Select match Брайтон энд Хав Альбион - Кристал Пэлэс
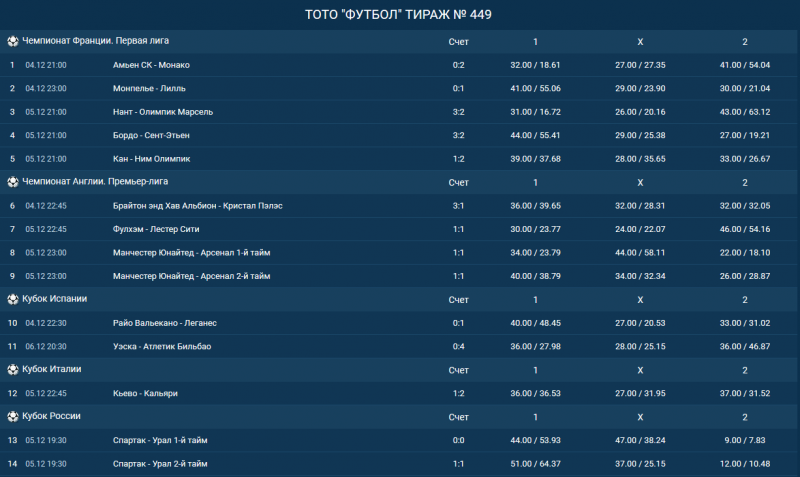 (x=197, y=206)
